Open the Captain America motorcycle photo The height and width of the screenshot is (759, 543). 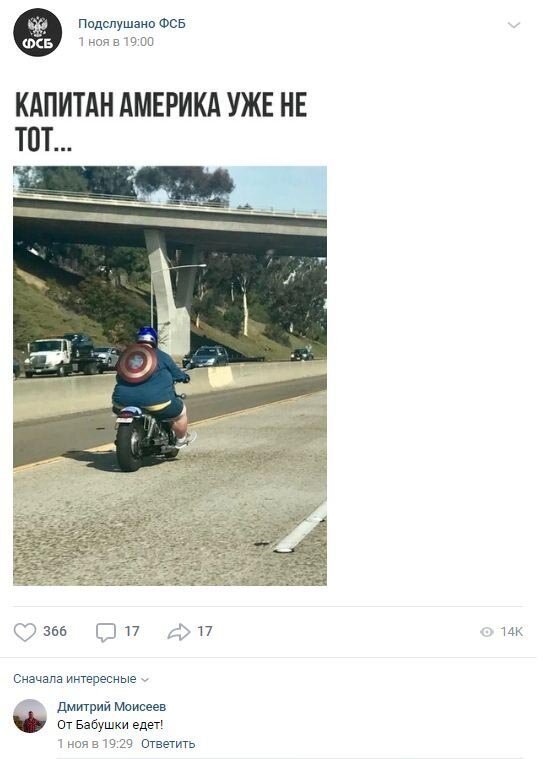click(170, 376)
